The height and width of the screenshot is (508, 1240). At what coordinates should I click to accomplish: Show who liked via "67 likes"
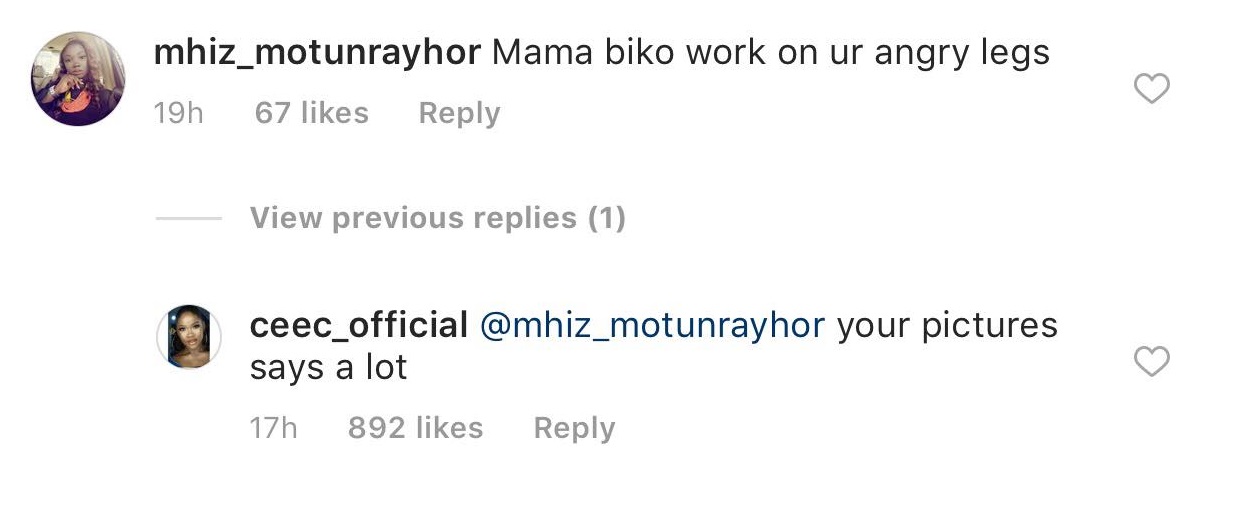[x=311, y=113]
